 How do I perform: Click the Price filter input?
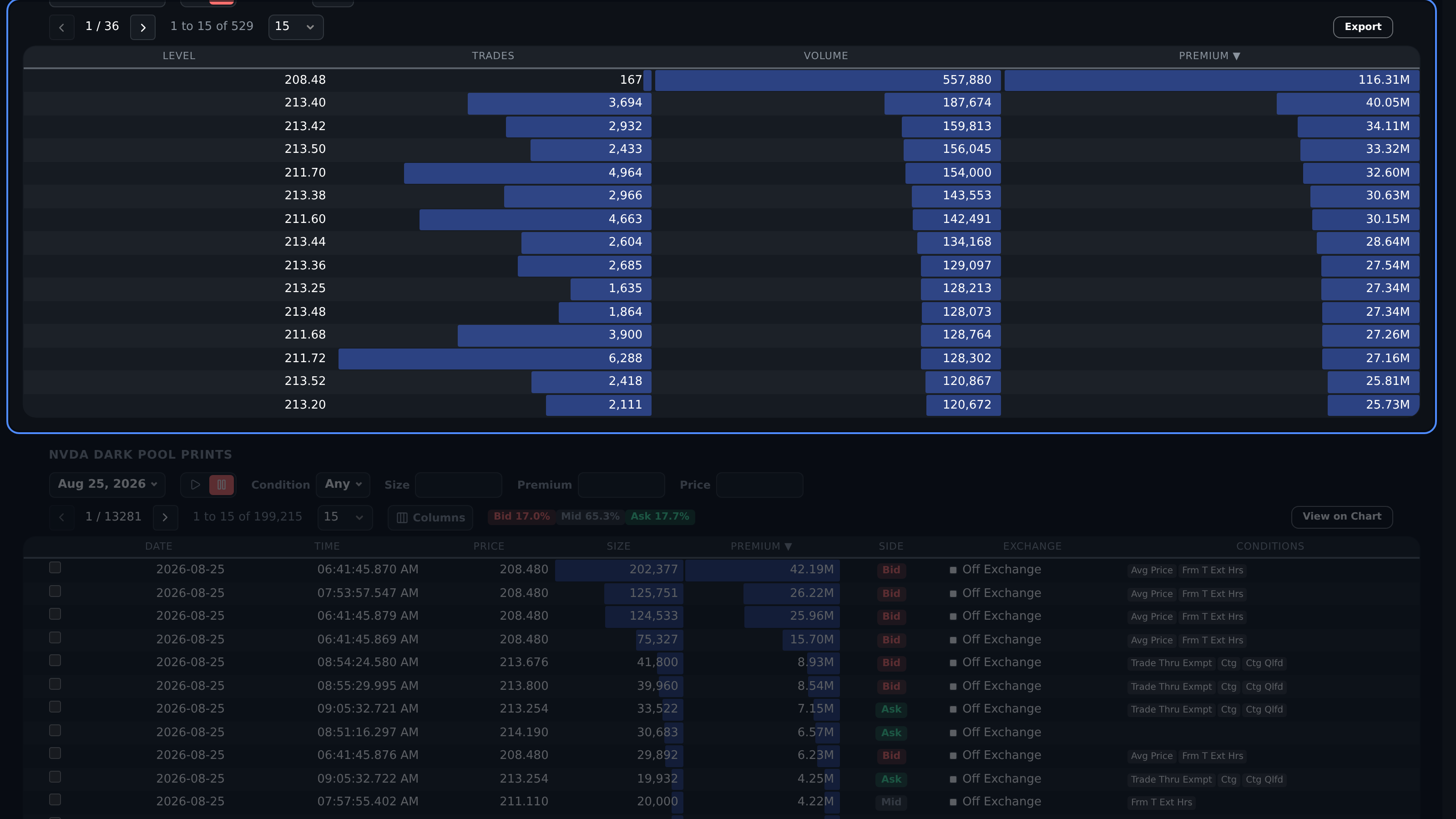tap(759, 485)
